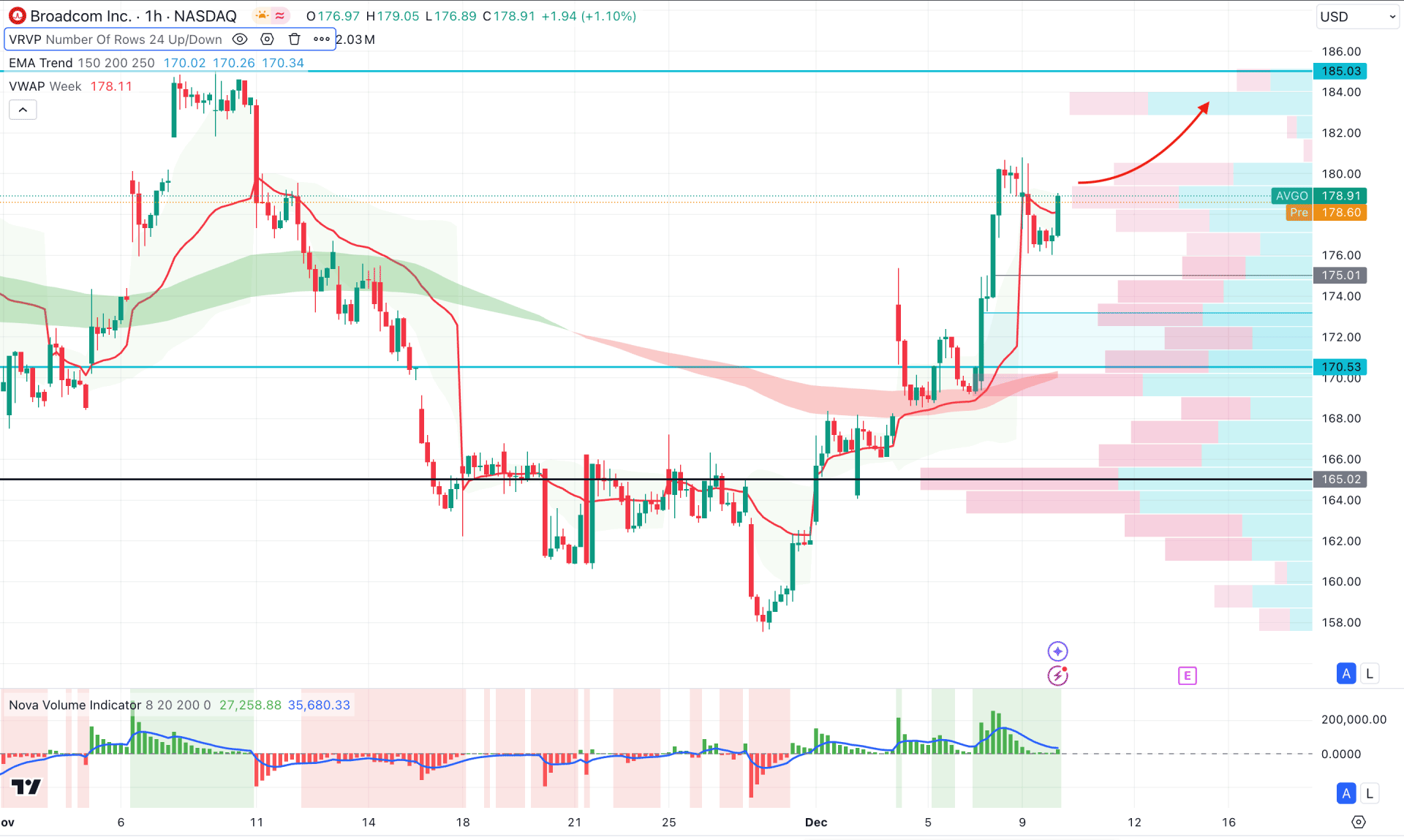Click the 170.53 price line label
The height and width of the screenshot is (840, 1404).
pyautogui.click(x=1340, y=366)
